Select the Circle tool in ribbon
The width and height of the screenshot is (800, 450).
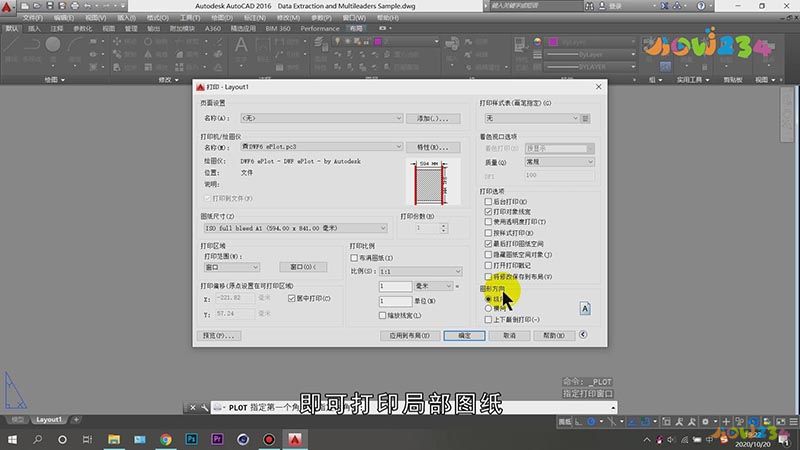click(x=53, y=45)
